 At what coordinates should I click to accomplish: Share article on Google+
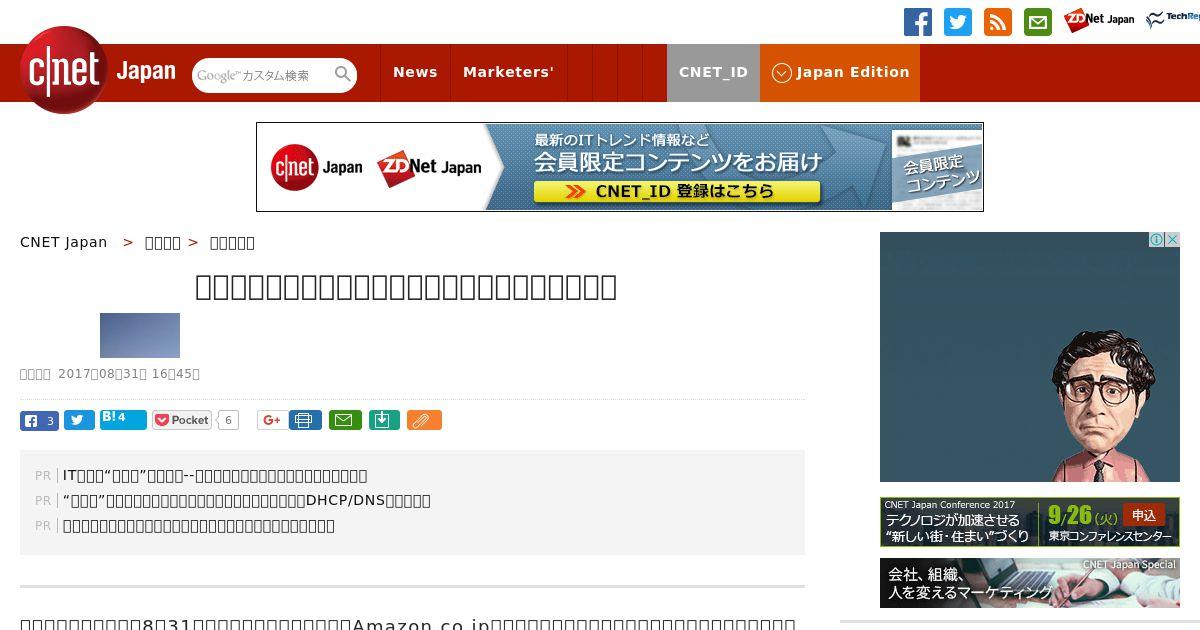click(271, 420)
